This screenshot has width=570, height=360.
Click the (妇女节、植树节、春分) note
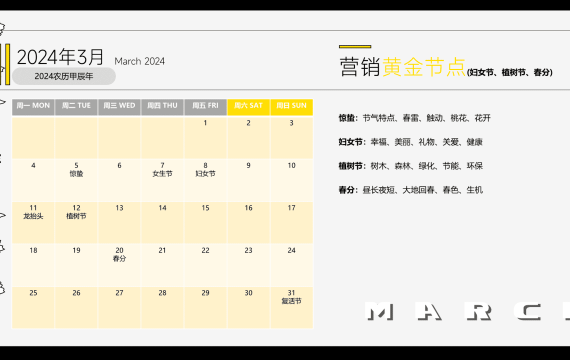coord(510,72)
